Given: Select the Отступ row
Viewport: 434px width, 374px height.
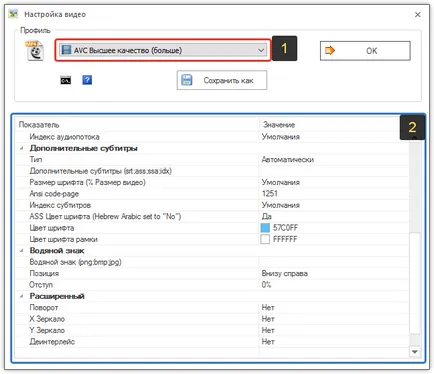Looking at the screenshot, I should coord(212,285).
